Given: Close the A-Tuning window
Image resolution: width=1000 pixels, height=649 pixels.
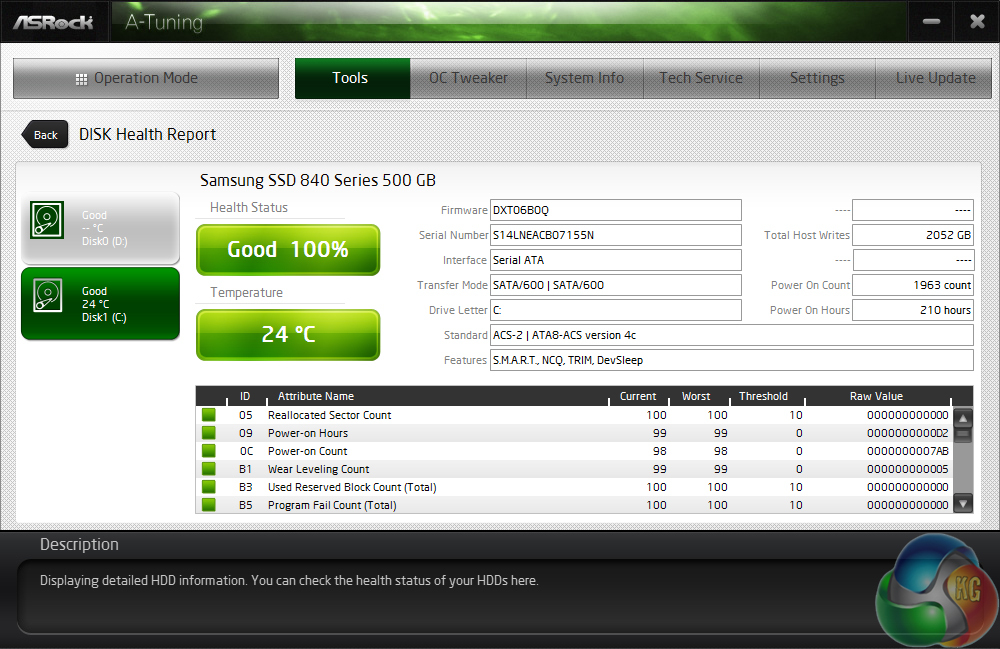Looking at the screenshot, I should point(977,22).
